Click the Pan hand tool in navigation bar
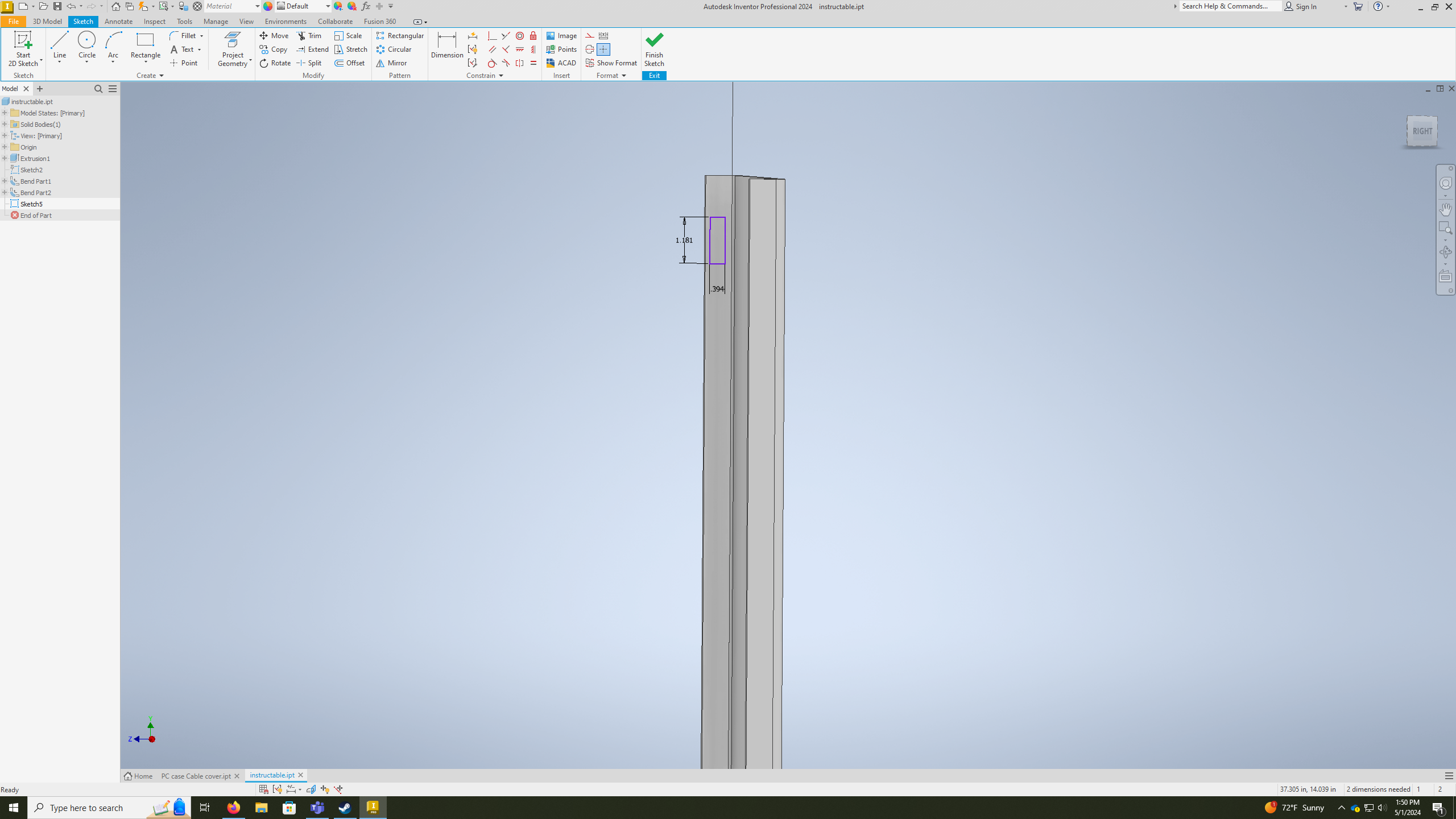This screenshot has width=1456, height=819. (1445, 209)
